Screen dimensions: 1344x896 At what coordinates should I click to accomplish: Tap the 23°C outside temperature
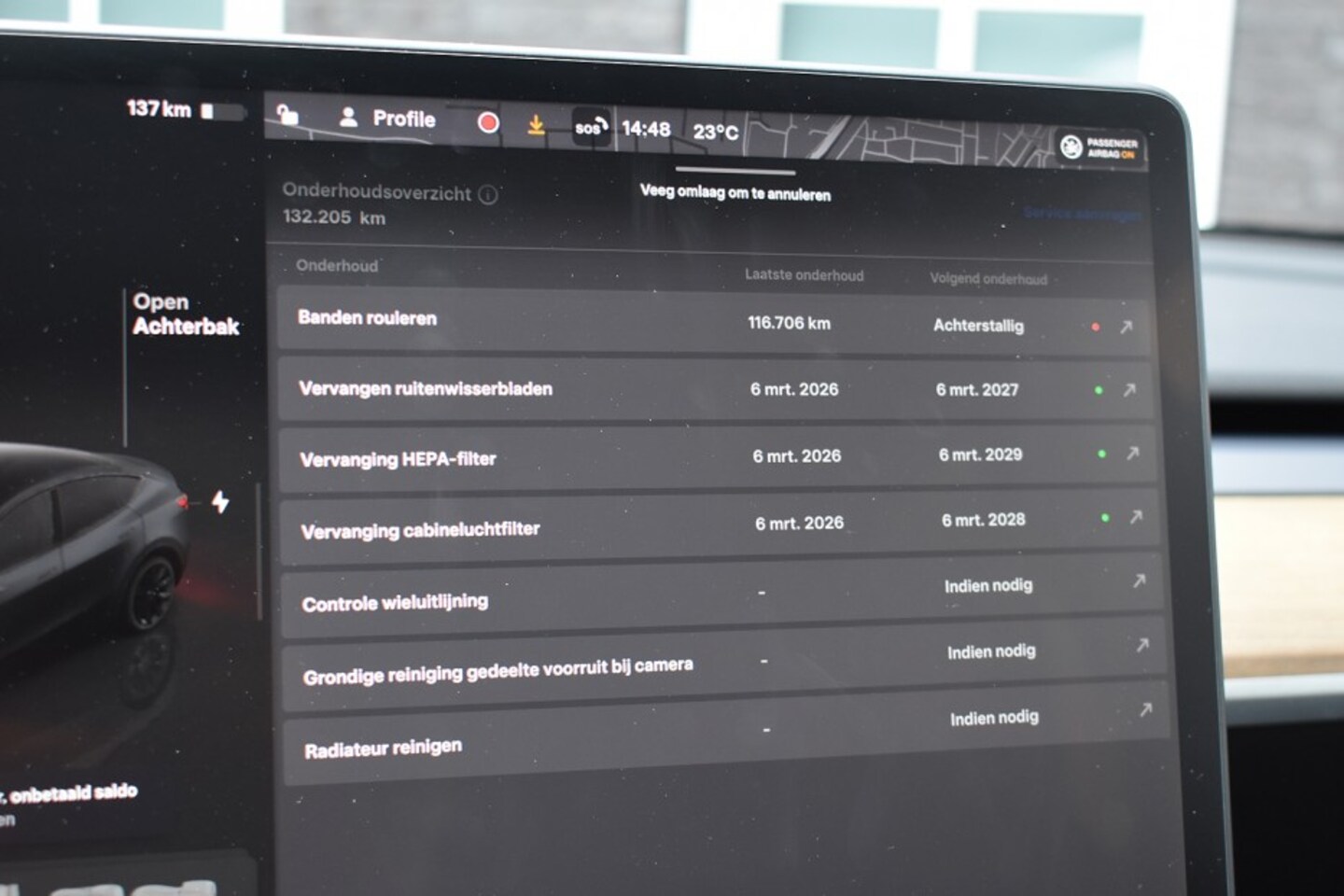[x=716, y=132]
